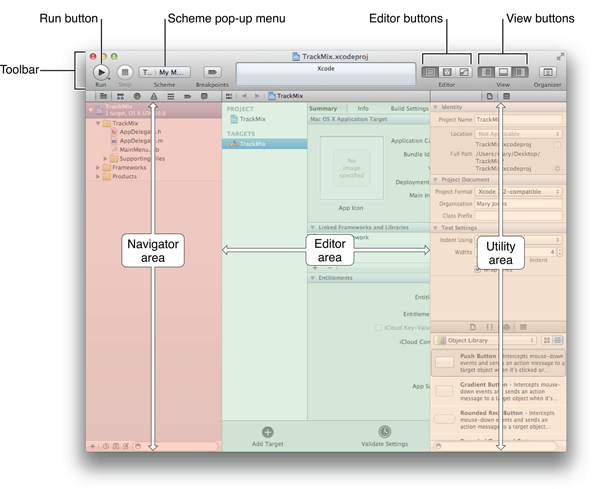Expand the Frameworks folder
The image size is (592, 489).
(98, 167)
